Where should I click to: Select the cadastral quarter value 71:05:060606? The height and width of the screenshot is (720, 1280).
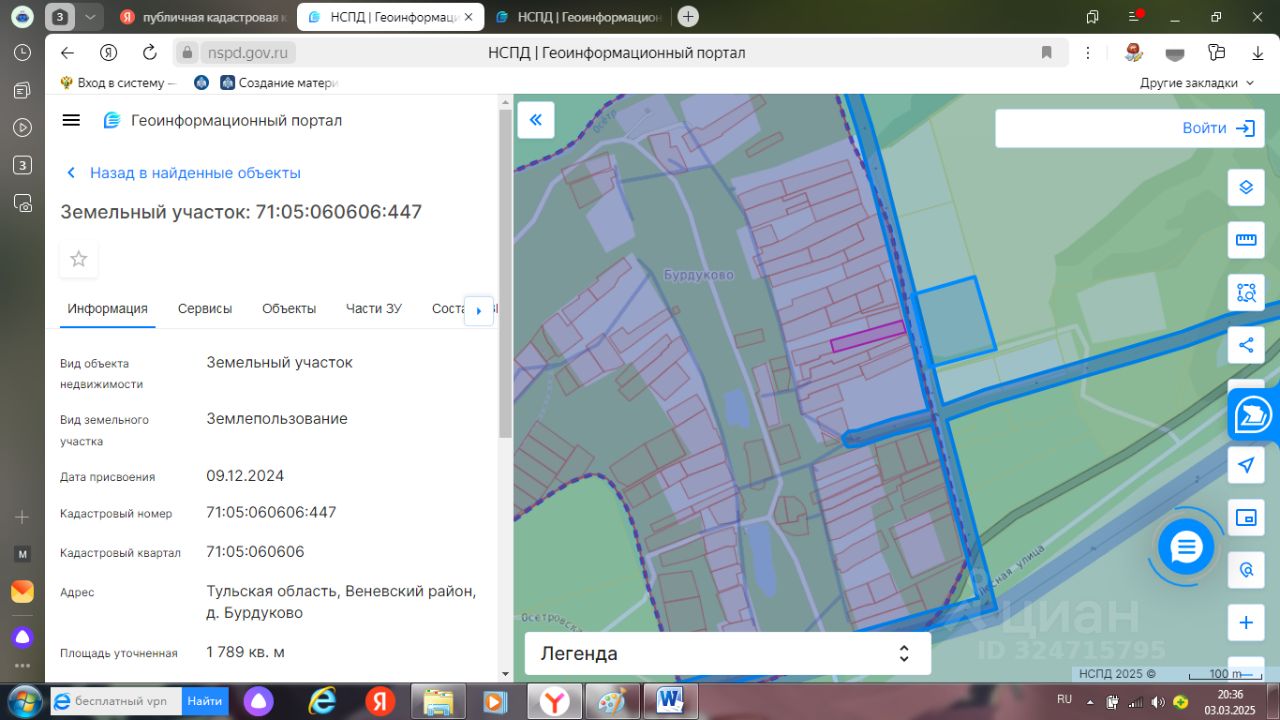255,551
